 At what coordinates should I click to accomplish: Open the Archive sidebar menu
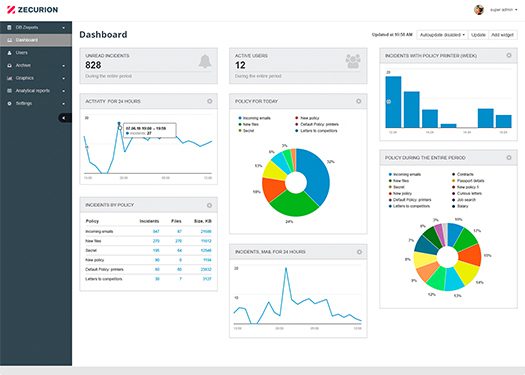tap(36, 65)
